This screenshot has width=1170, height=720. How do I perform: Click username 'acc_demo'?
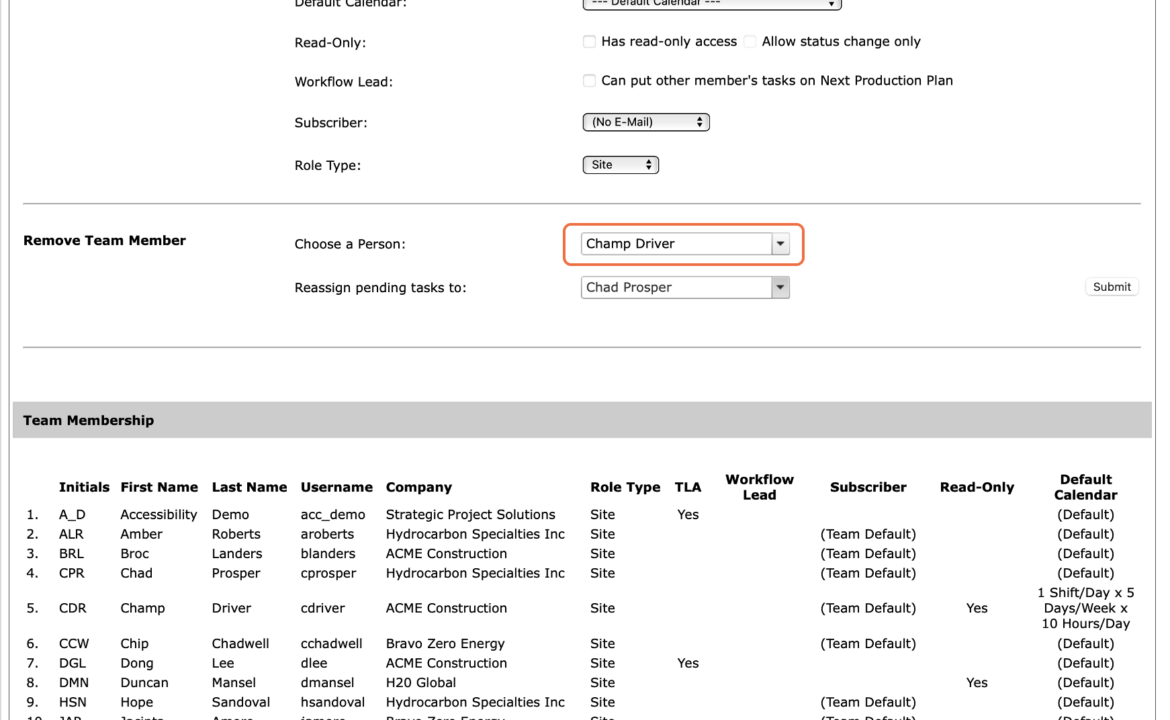[x=333, y=515]
